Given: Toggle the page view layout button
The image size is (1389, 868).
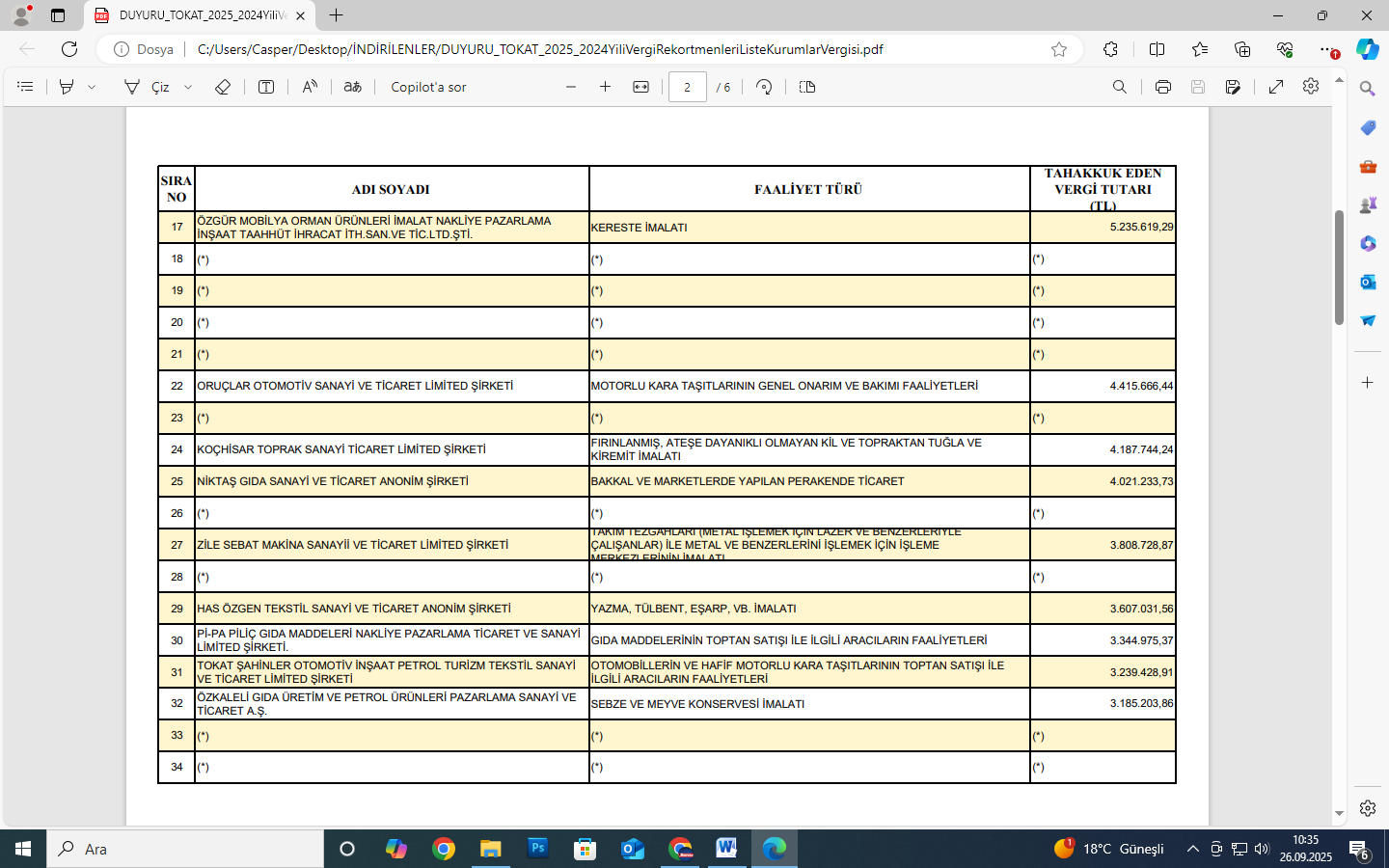Looking at the screenshot, I should 807,87.
